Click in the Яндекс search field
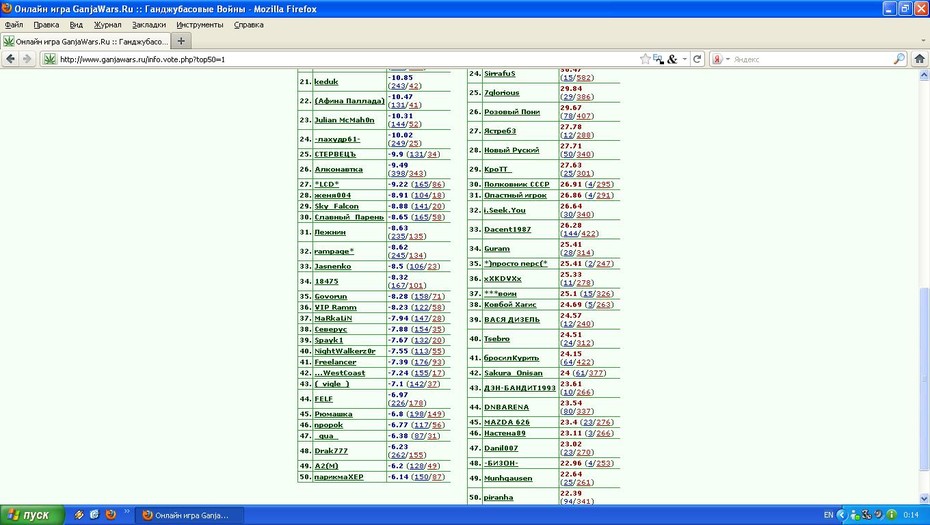This screenshot has width=930, height=525. click(x=811, y=59)
